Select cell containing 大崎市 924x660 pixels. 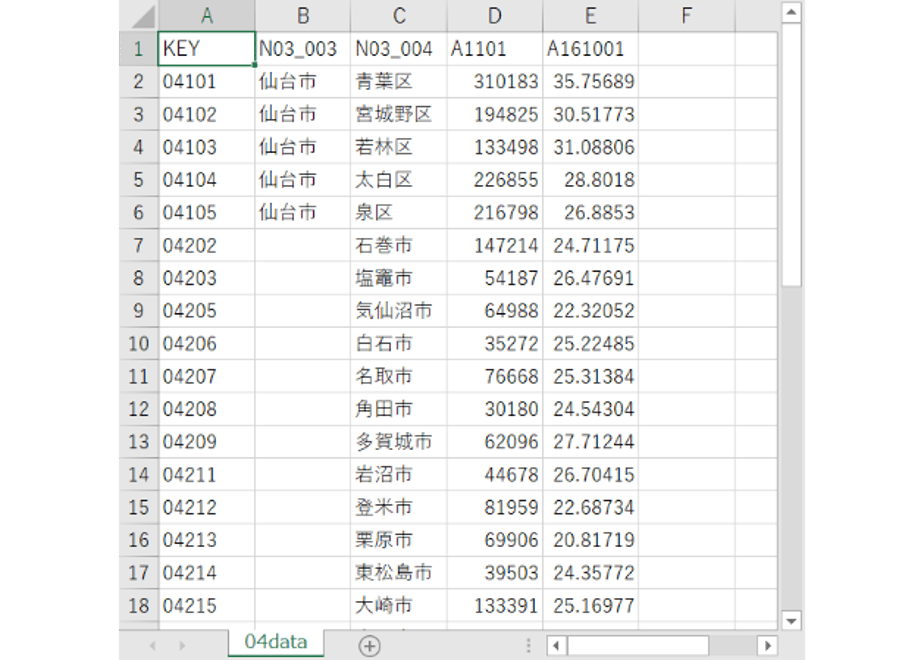[399, 605]
